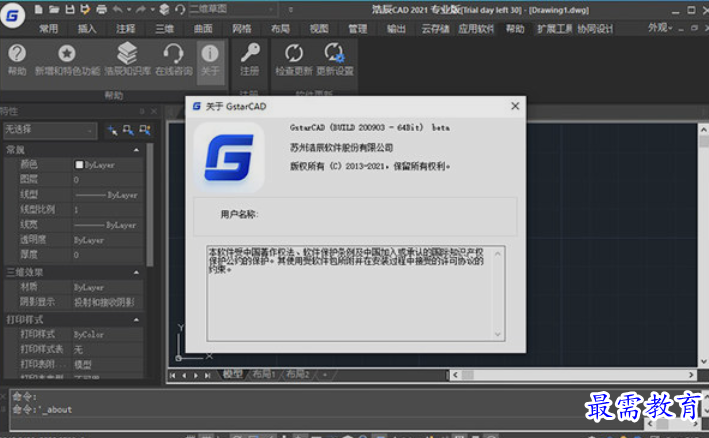Switch to the 视图 ribbon tab
The image size is (709, 438).
[319, 29]
